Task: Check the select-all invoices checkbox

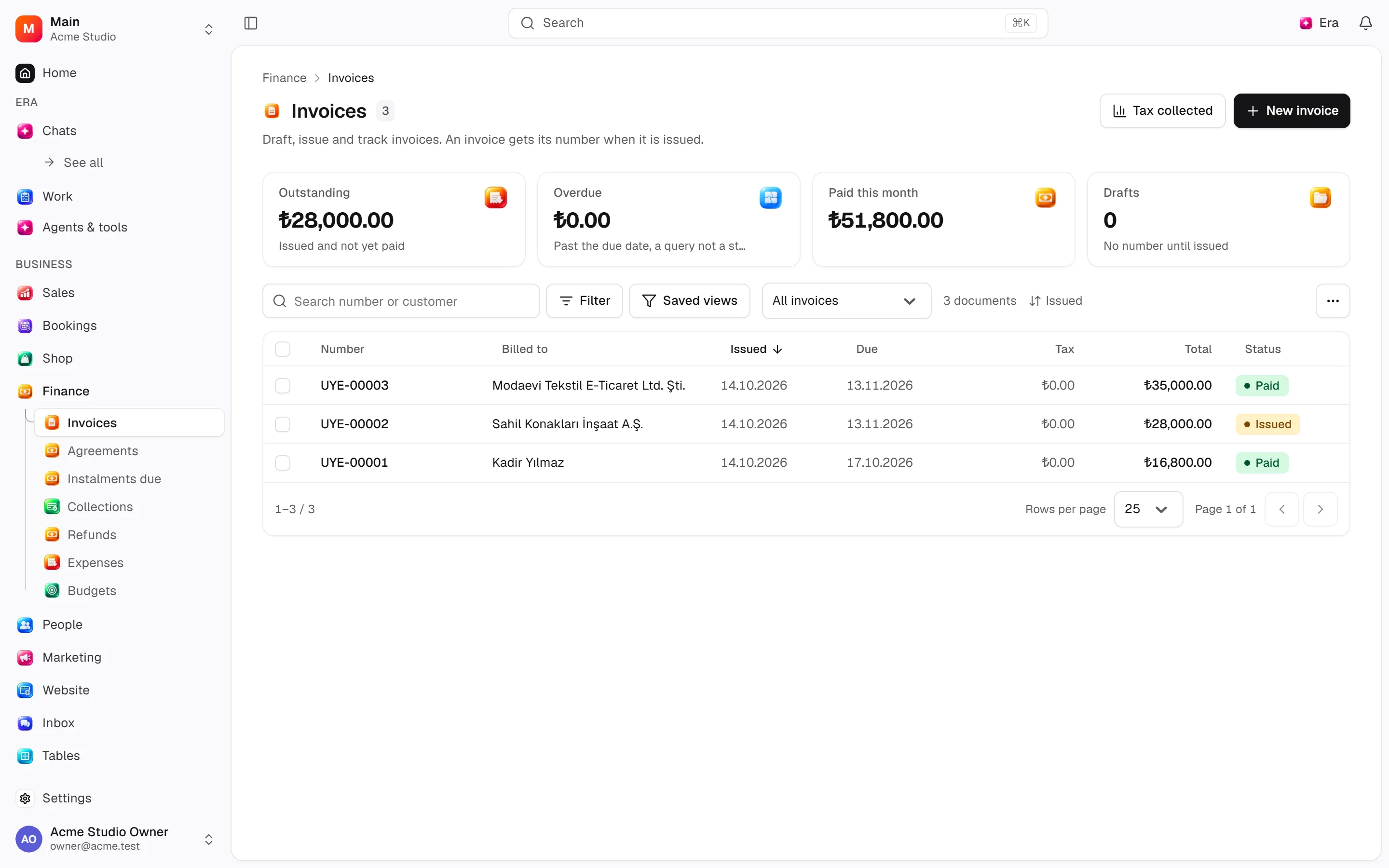Action: click(x=283, y=349)
